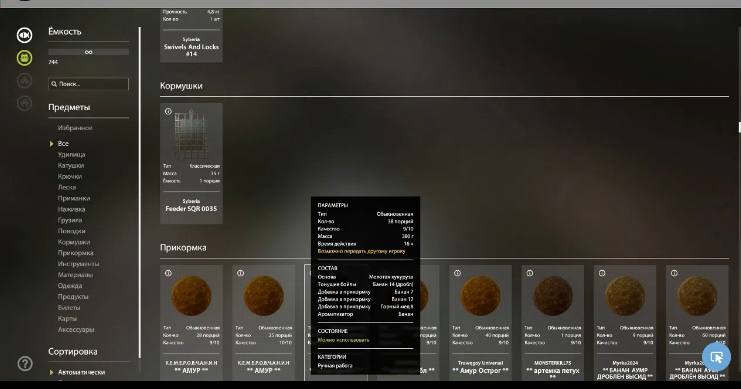Viewport: 741px width, 389px height.
Task: Filter by Продукты category
Action: 73,296
